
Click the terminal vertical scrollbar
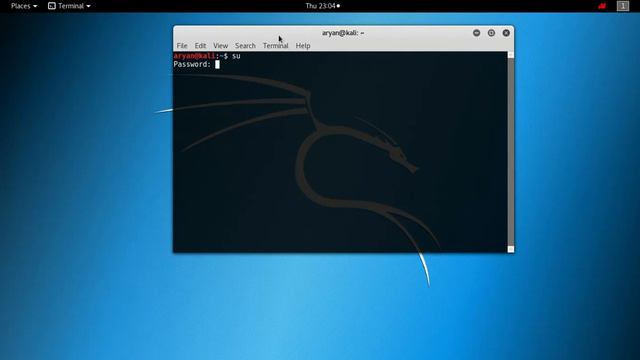511,152
